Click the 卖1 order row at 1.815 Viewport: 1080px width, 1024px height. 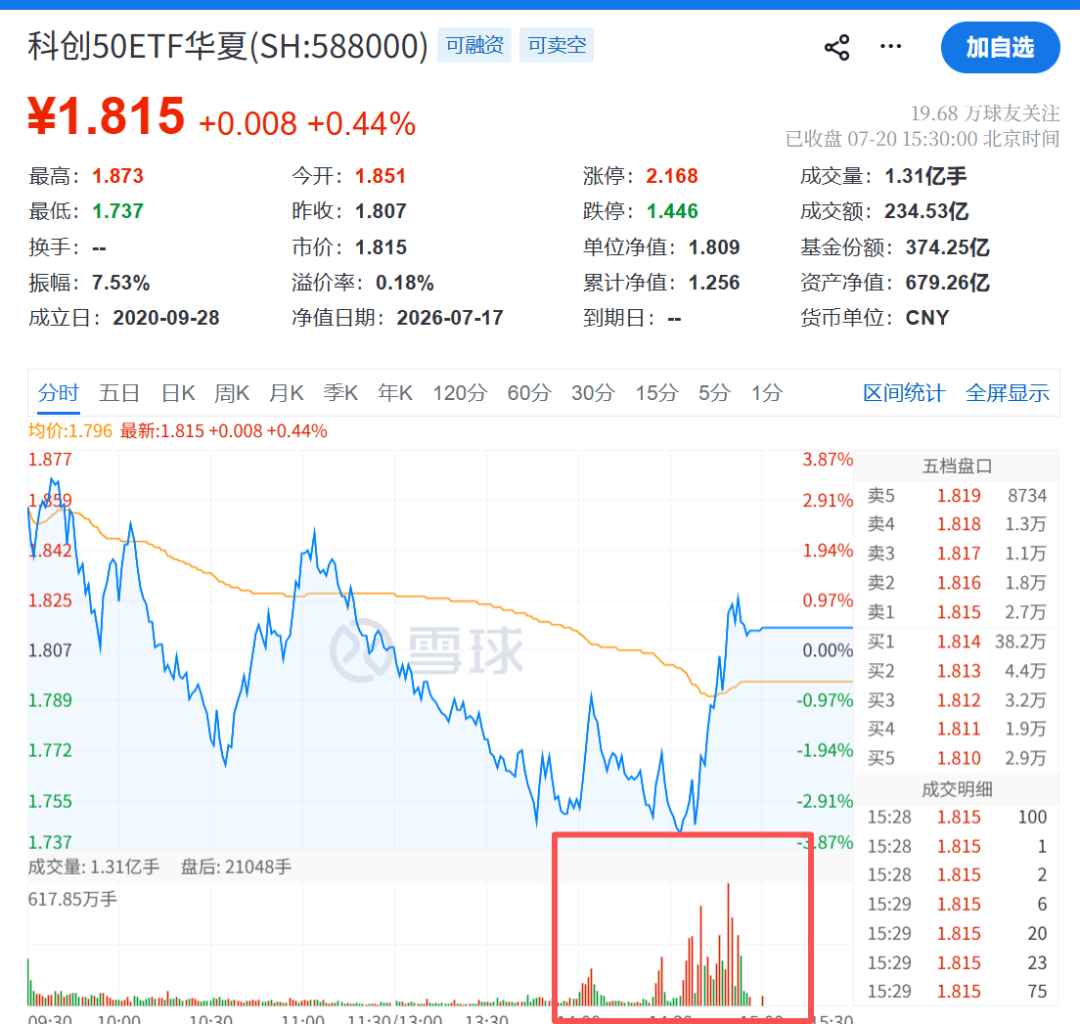957,612
